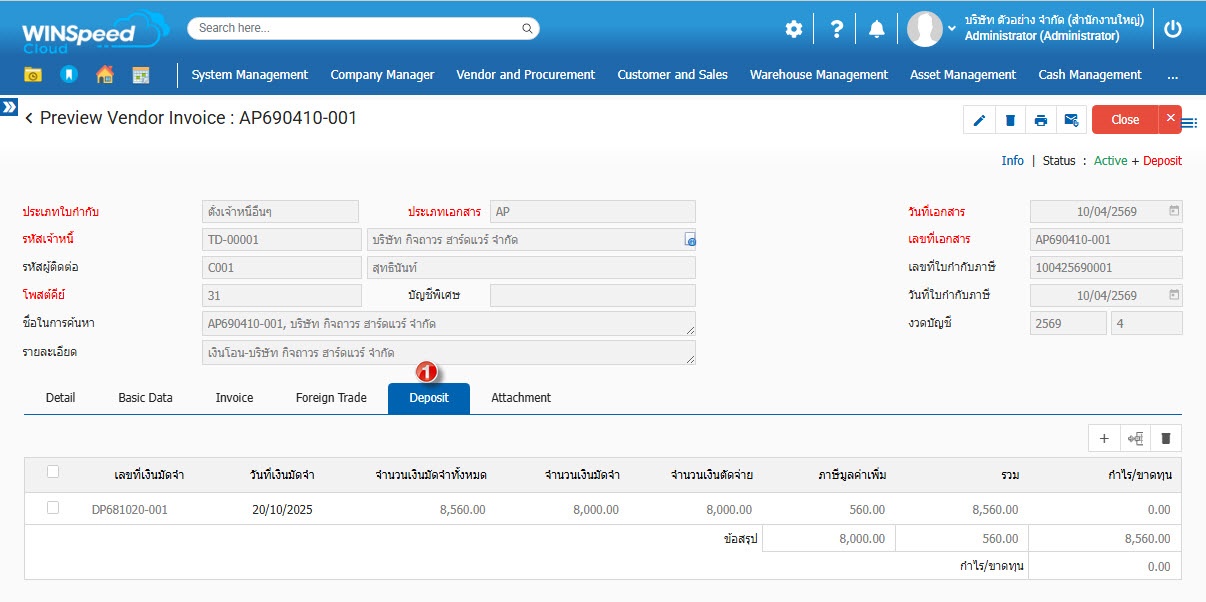The width and height of the screenshot is (1206, 602).
Task: Click the send email icon
Action: tap(1071, 120)
